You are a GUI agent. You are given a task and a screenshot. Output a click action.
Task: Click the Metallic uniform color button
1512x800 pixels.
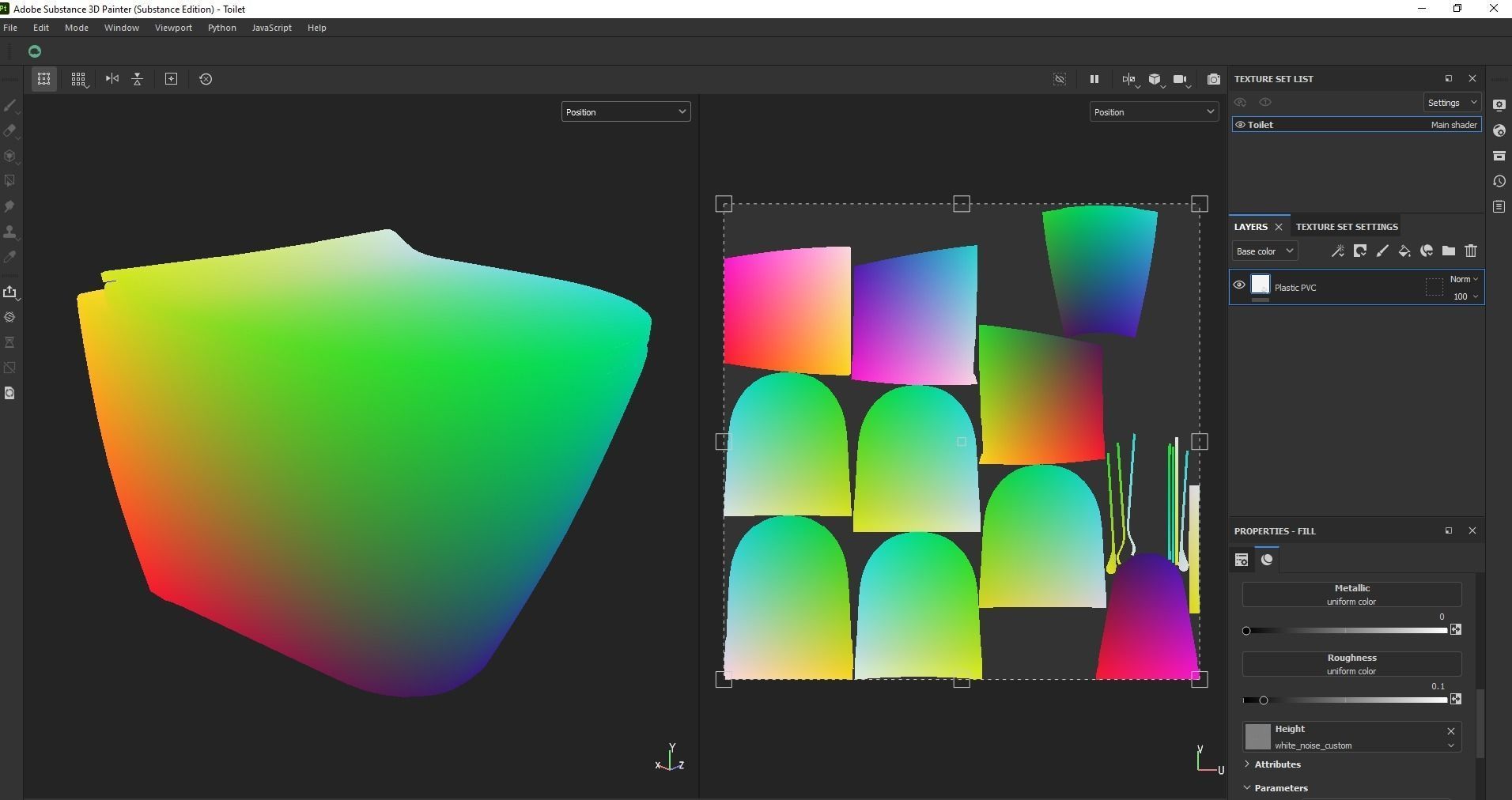(1351, 594)
